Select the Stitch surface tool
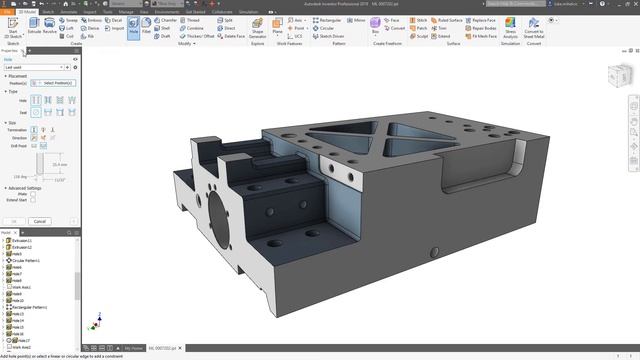The height and width of the screenshot is (360, 640). (418, 20)
